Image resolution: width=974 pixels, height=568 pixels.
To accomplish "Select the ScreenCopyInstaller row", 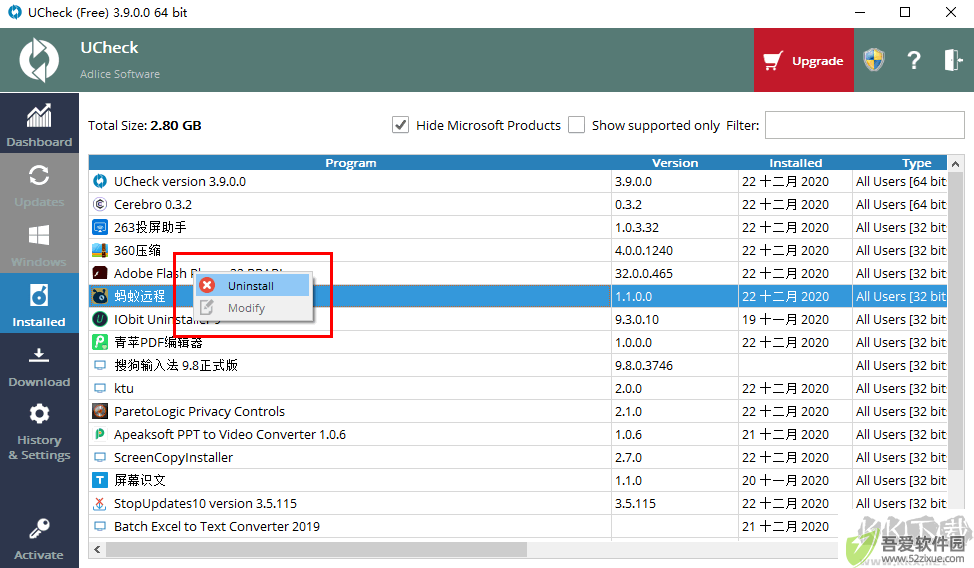I will coord(518,457).
